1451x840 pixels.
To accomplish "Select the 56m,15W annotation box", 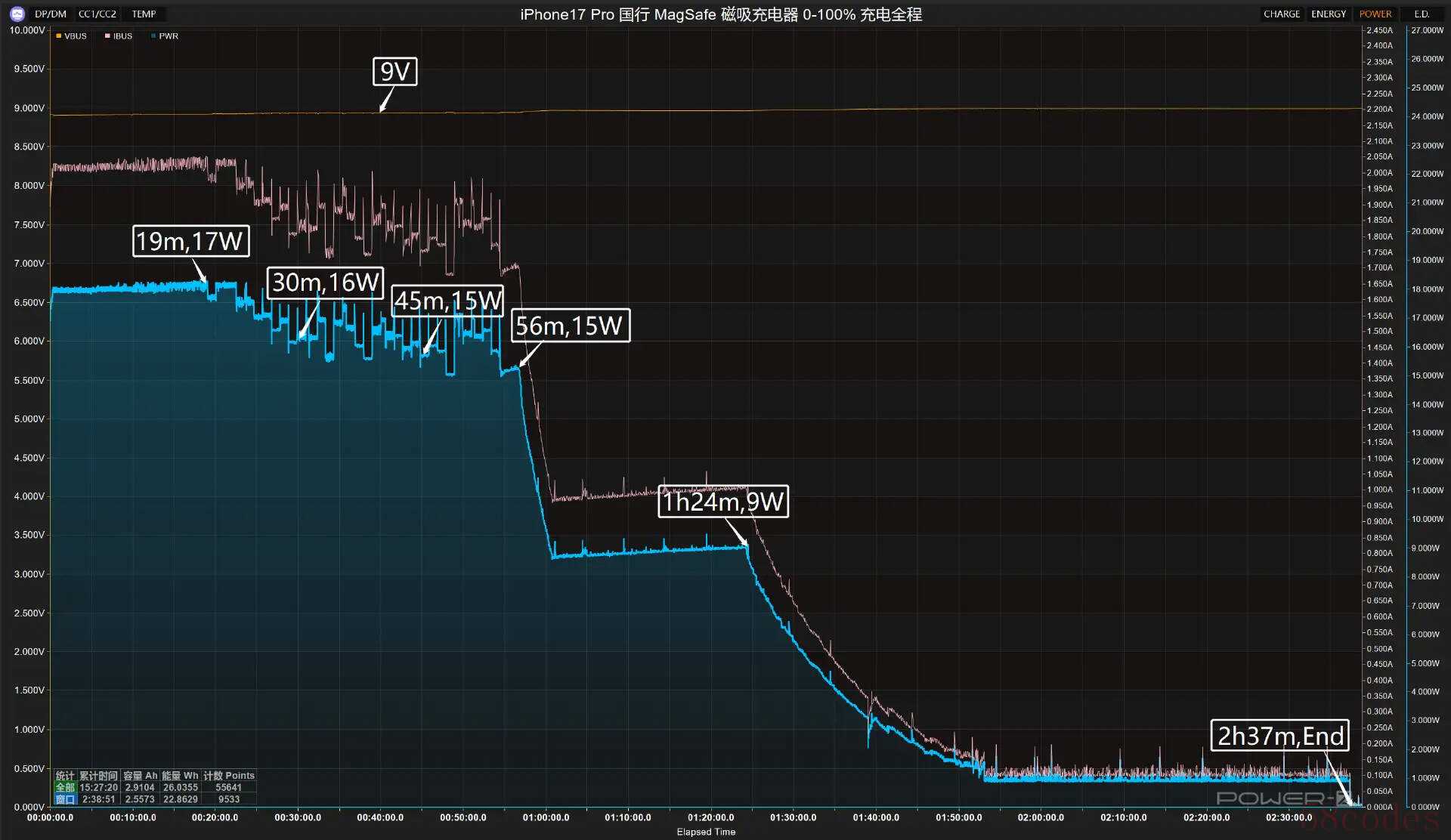I will [x=570, y=326].
